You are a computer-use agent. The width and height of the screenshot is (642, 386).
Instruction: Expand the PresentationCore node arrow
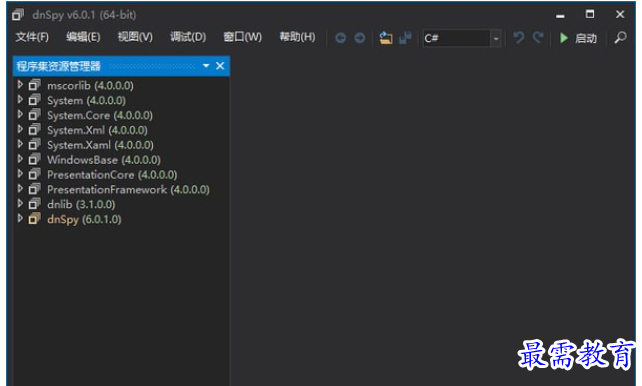(x=20, y=174)
